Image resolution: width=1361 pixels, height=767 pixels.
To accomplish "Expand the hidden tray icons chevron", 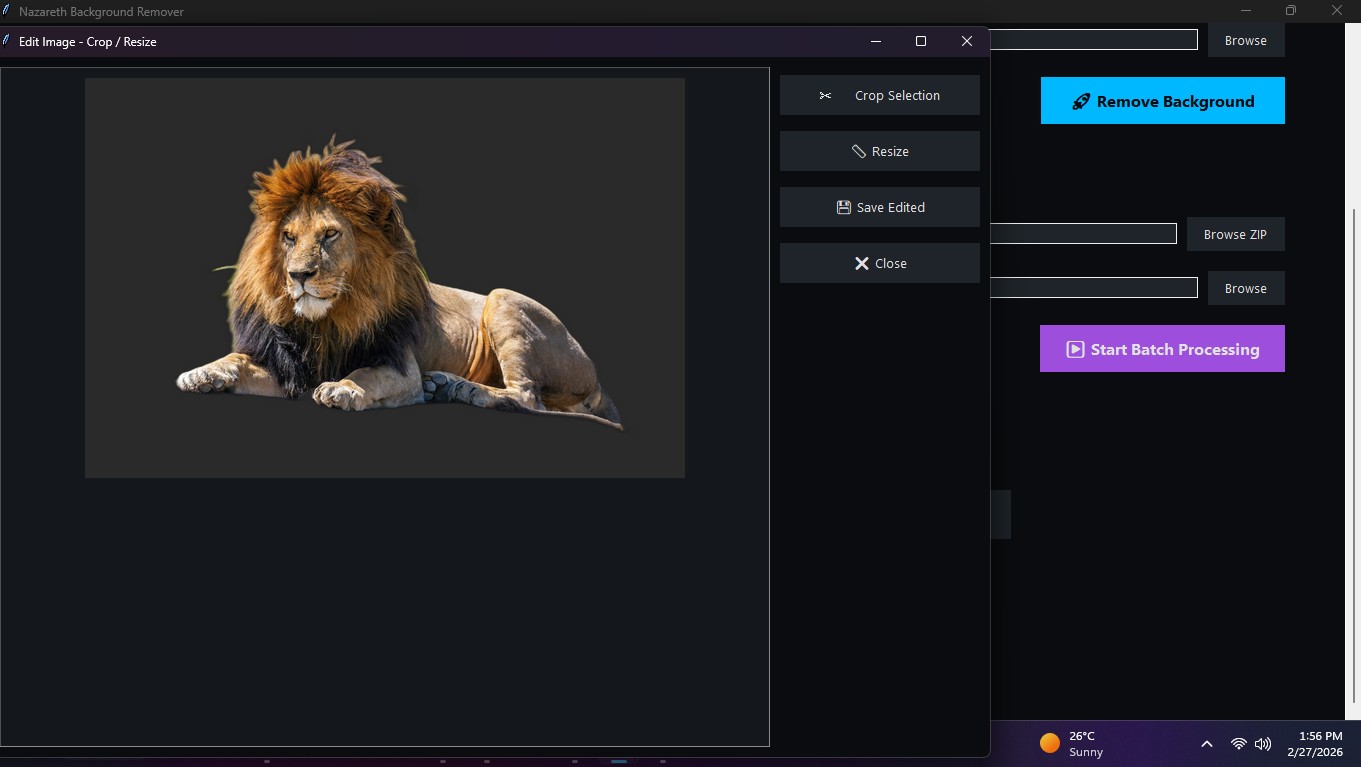I will coord(1206,744).
